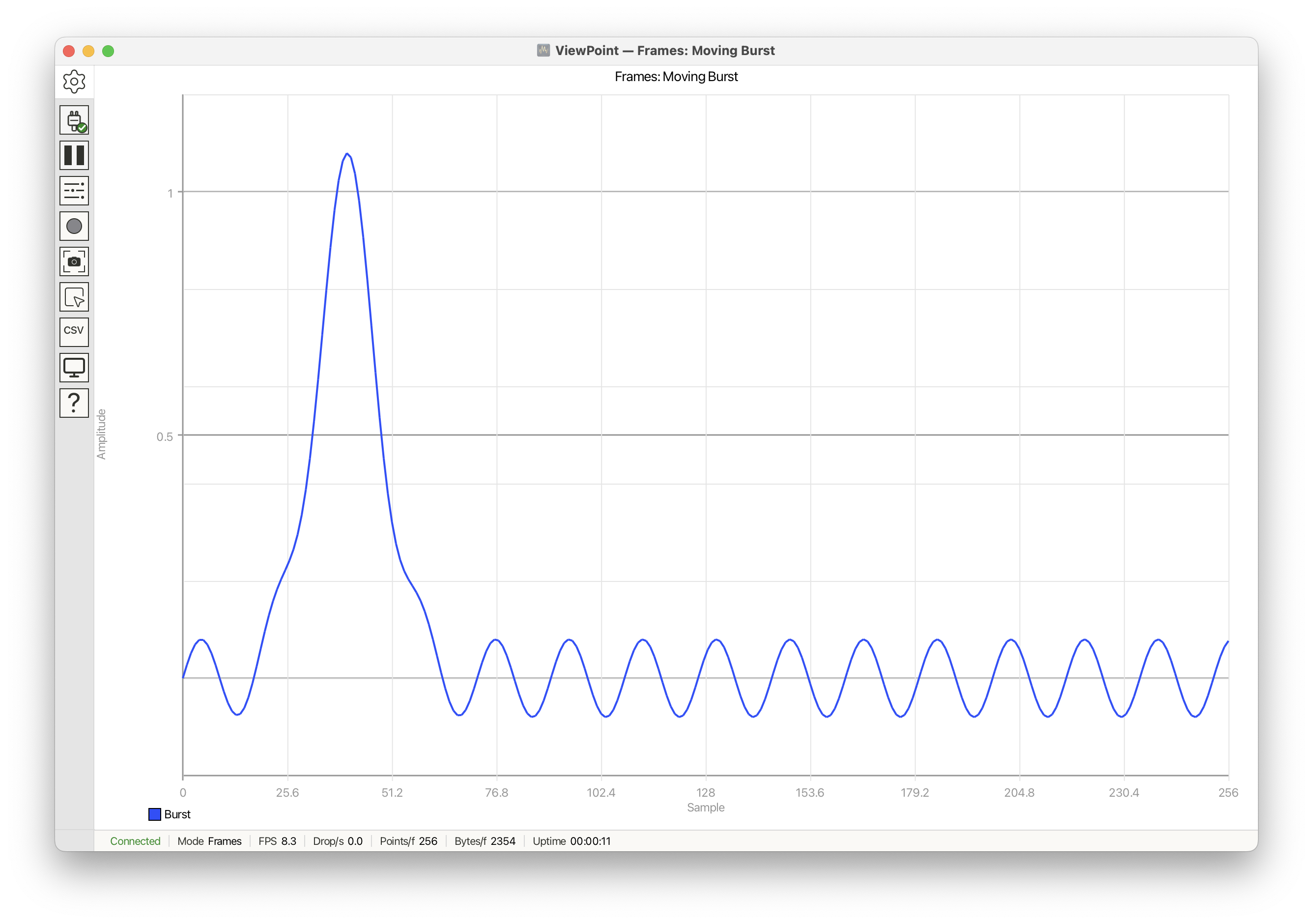Click the app icon in the title bar
The width and height of the screenshot is (1313, 924).
(543, 50)
